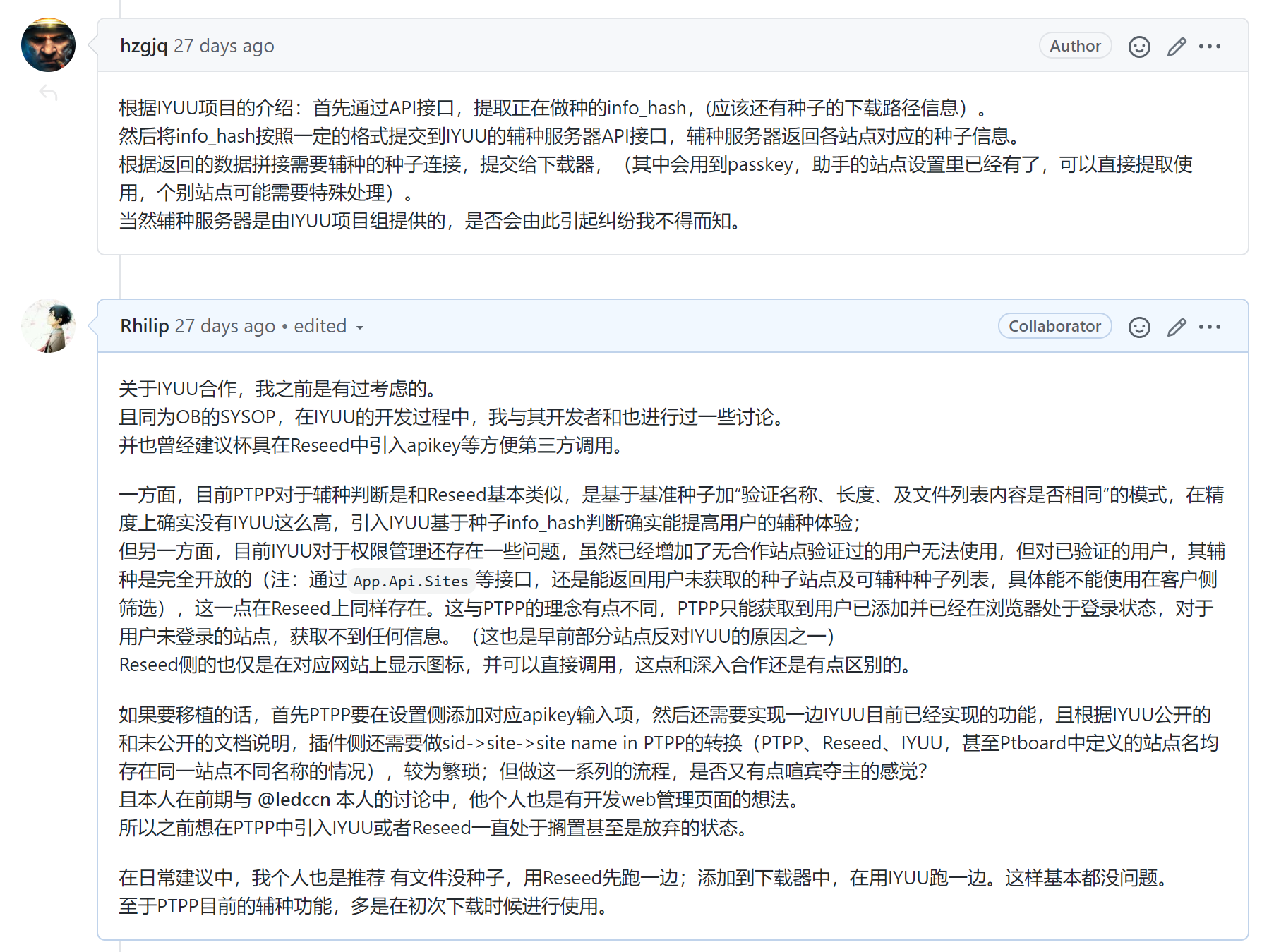
Task: Click the Author badge
Action: 1075,46
